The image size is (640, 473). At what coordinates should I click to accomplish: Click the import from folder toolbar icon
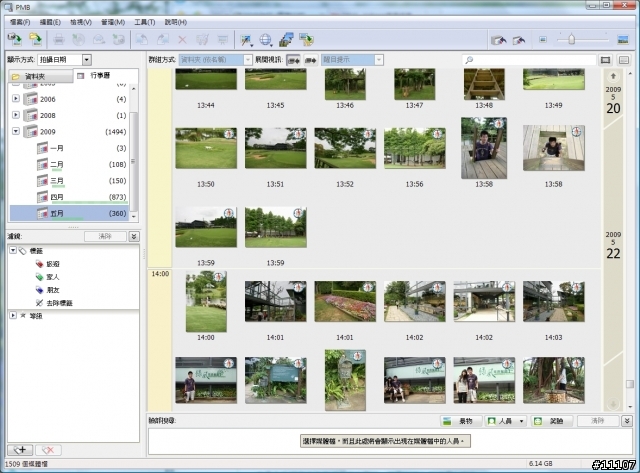pyautogui.click(x=36, y=40)
